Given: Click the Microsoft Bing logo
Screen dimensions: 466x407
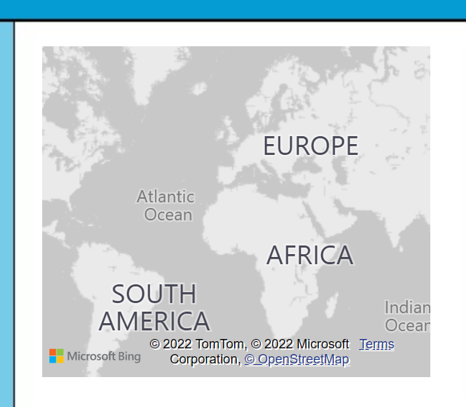Looking at the screenshot, I should 95,356.
